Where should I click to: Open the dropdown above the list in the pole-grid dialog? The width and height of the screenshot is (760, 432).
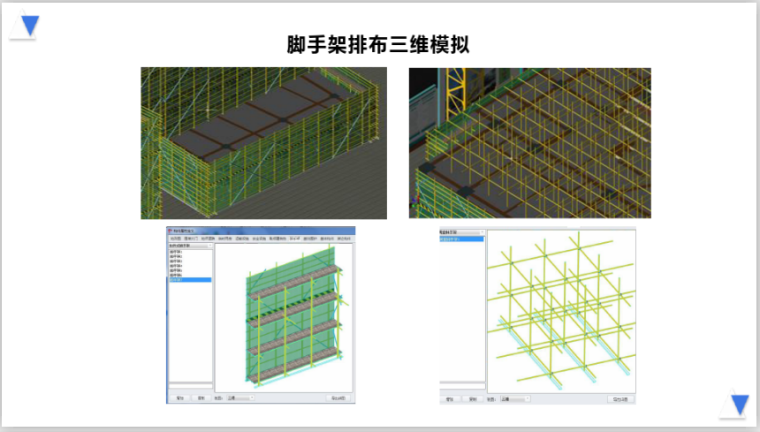(461, 232)
